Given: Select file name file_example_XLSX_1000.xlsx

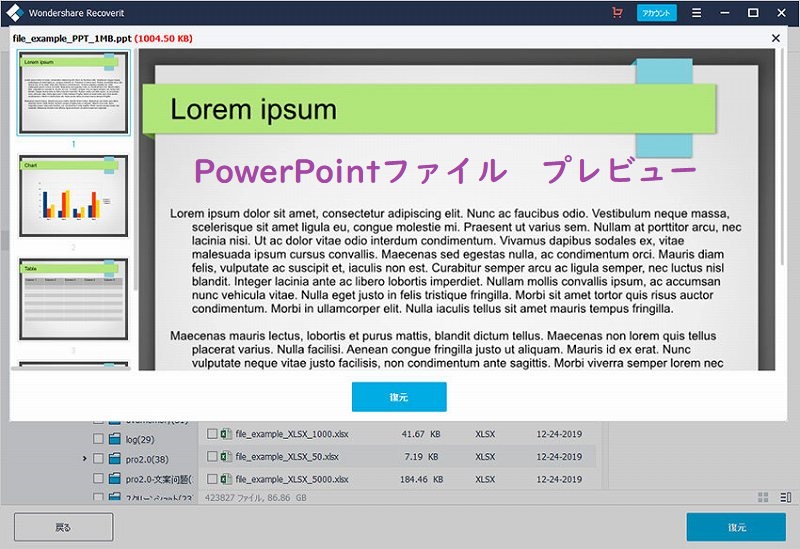Looking at the screenshot, I should pos(292,434).
